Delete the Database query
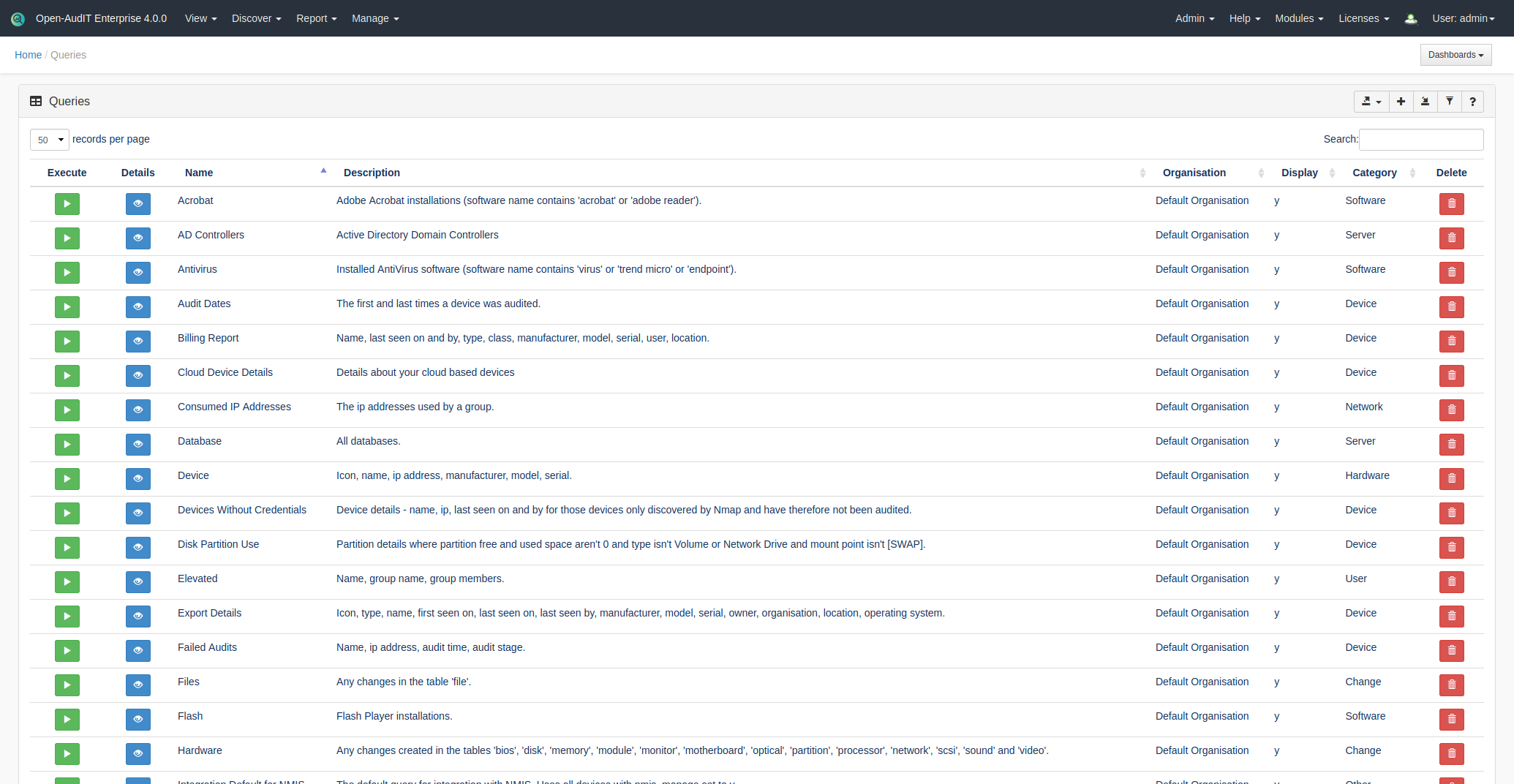 coord(1451,444)
